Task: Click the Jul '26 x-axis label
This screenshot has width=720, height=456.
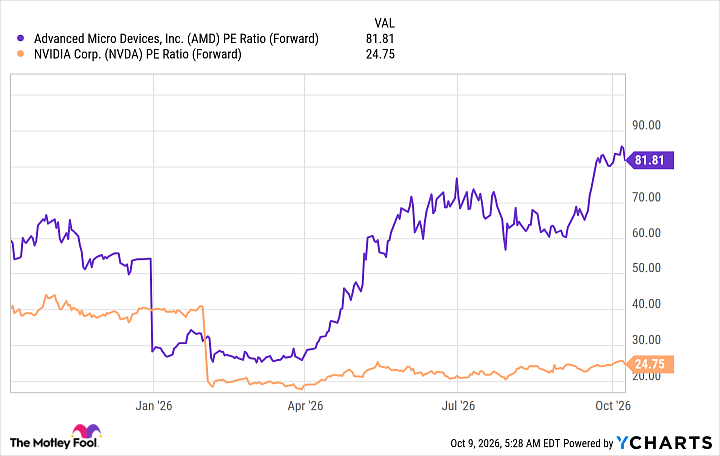Action: pyautogui.click(x=458, y=406)
